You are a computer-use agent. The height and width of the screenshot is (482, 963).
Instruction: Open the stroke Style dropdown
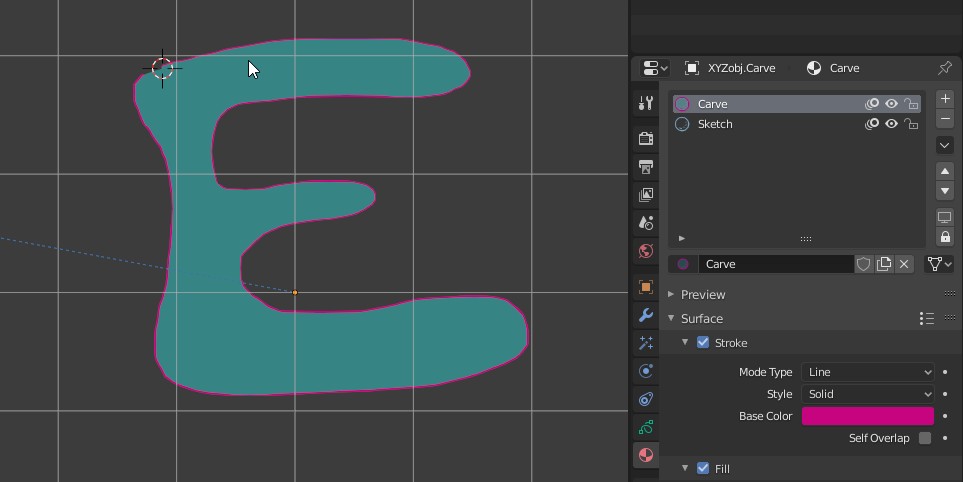pos(867,394)
